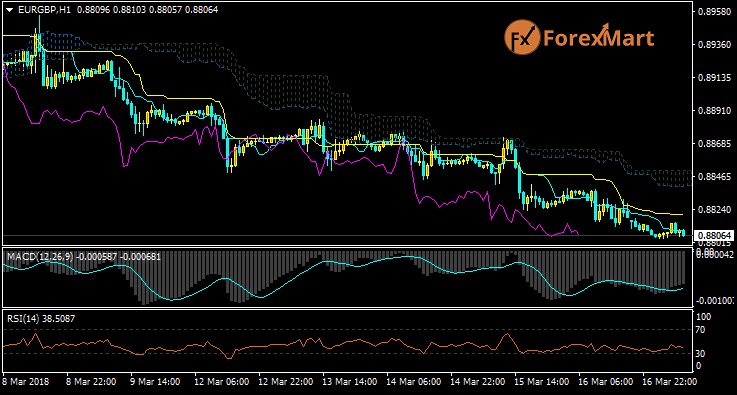Click the dropdown triangle beside EURGBP,H1
737x395 pixels.
[9, 10]
